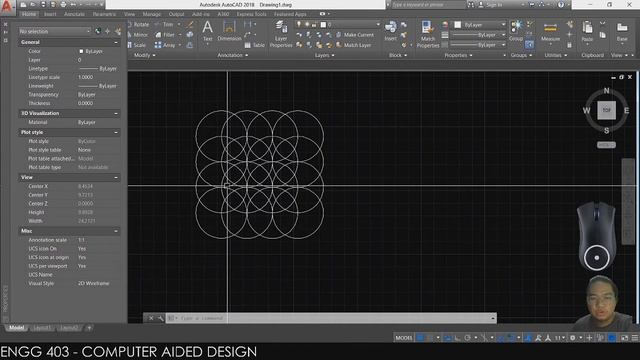Open the Manage ribbon tab

152,14
